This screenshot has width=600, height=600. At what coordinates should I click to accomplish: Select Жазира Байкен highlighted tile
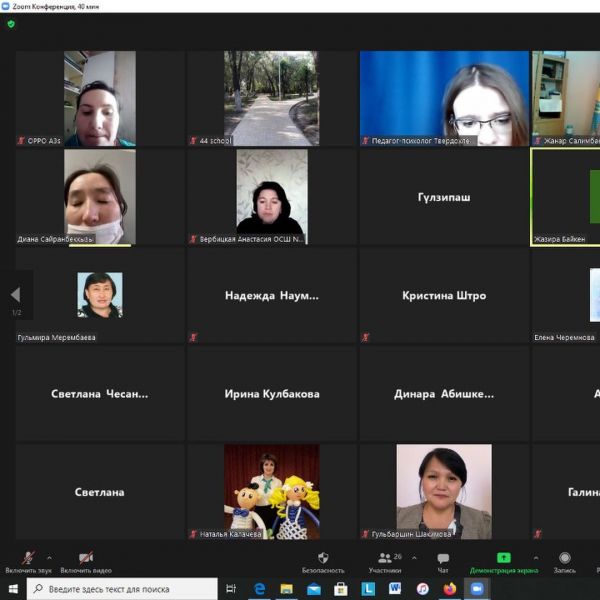(x=566, y=197)
